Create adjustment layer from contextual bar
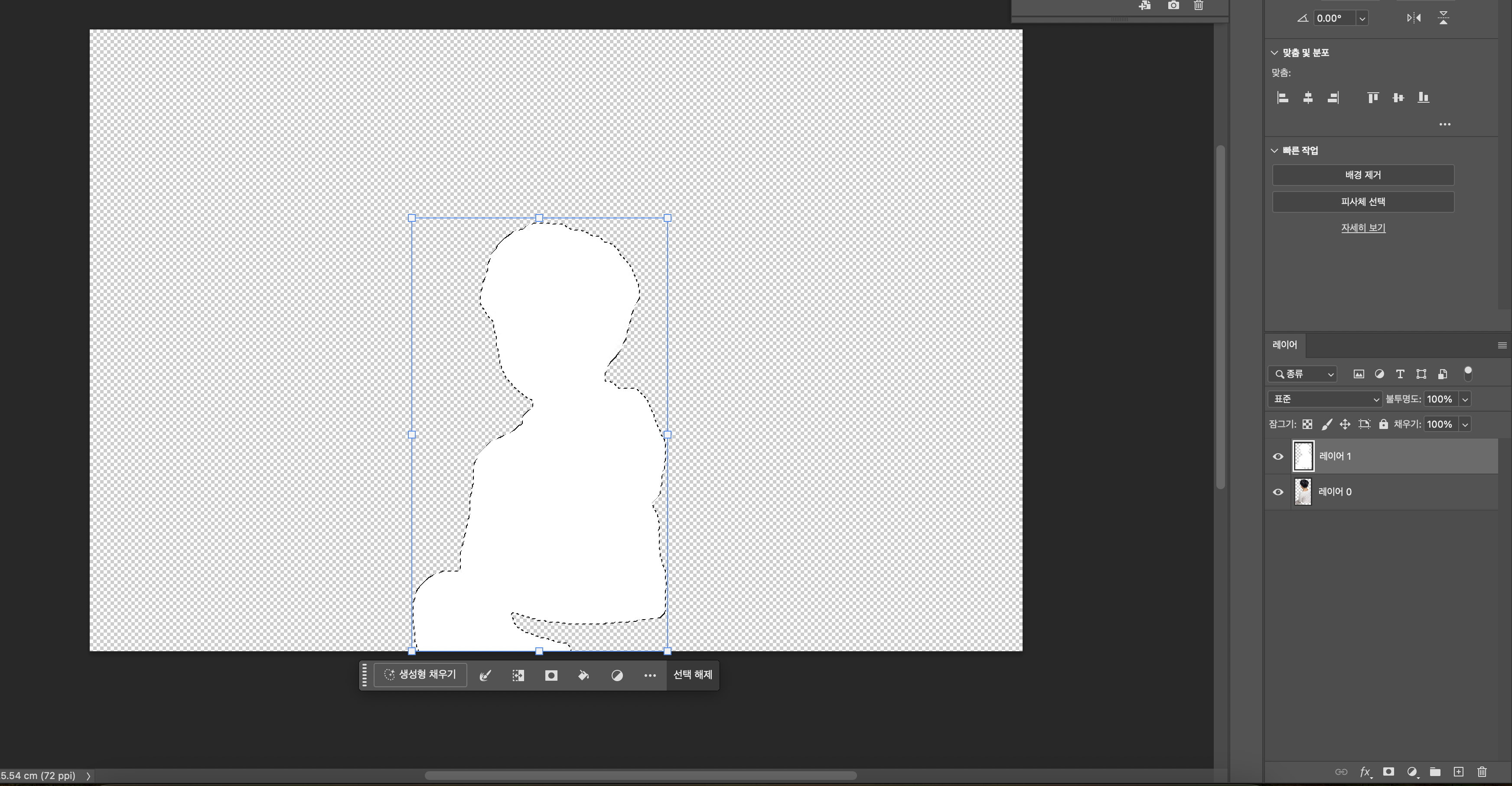The height and width of the screenshot is (786, 1512). coord(617,676)
